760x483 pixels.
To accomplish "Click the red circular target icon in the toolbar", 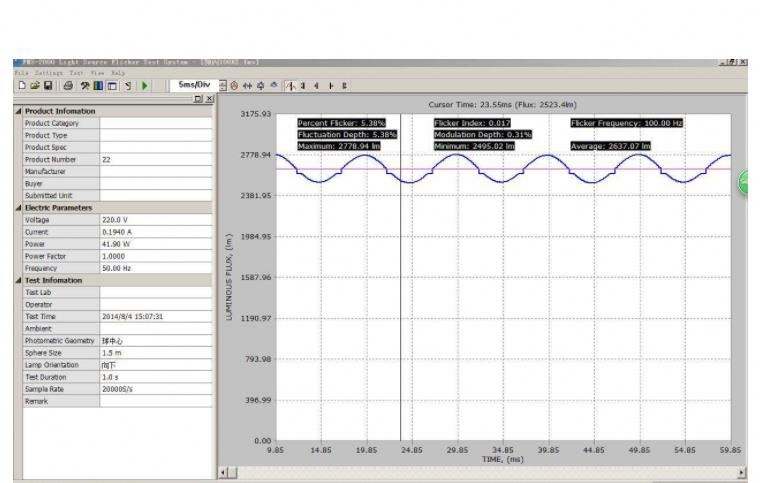I will click(x=234, y=86).
